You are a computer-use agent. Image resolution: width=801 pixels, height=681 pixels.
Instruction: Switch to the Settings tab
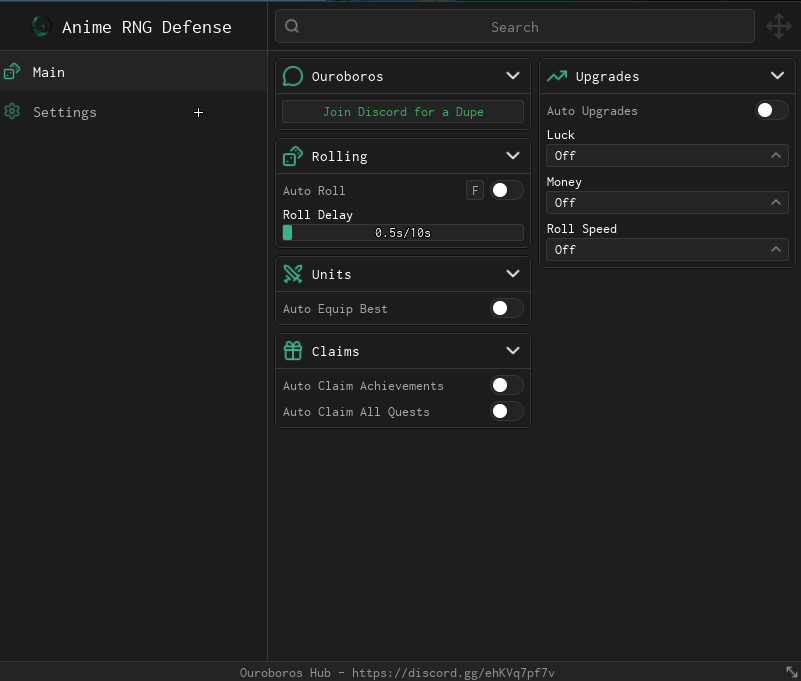click(x=133, y=112)
